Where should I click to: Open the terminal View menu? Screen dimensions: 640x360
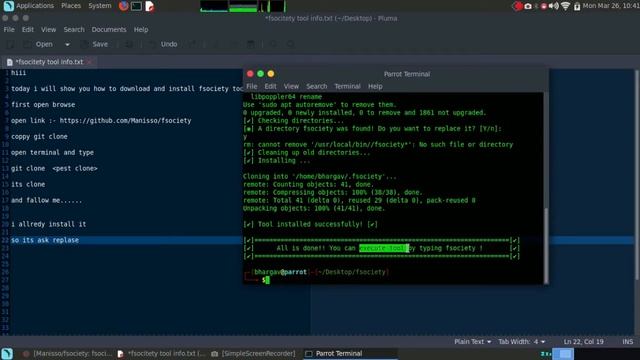291,86
